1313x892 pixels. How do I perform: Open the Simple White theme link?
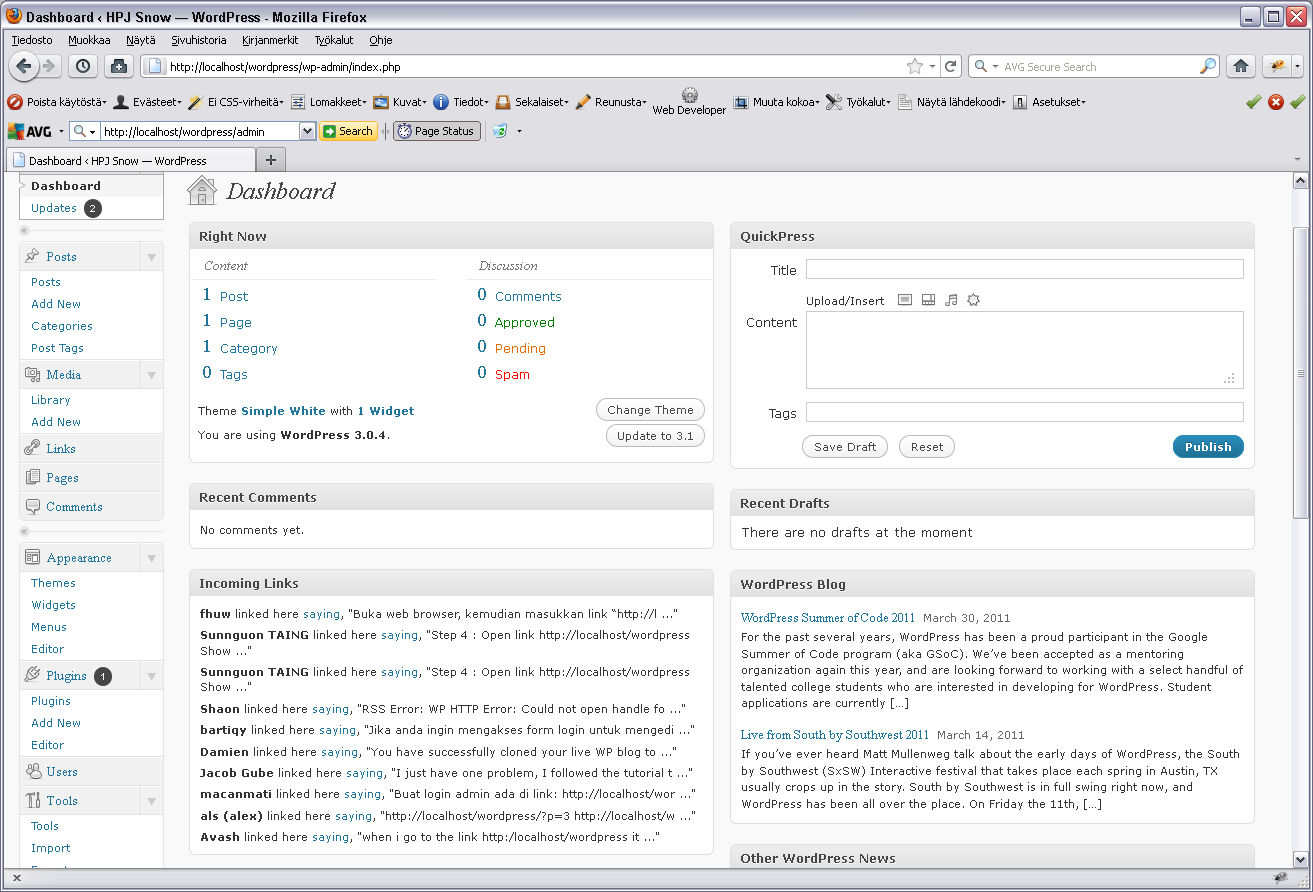pyautogui.click(x=283, y=411)
